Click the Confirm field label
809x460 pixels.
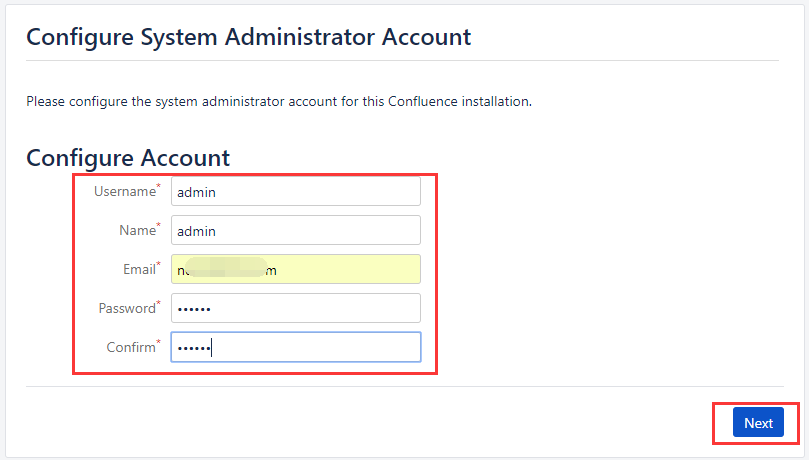coord(131,347)
